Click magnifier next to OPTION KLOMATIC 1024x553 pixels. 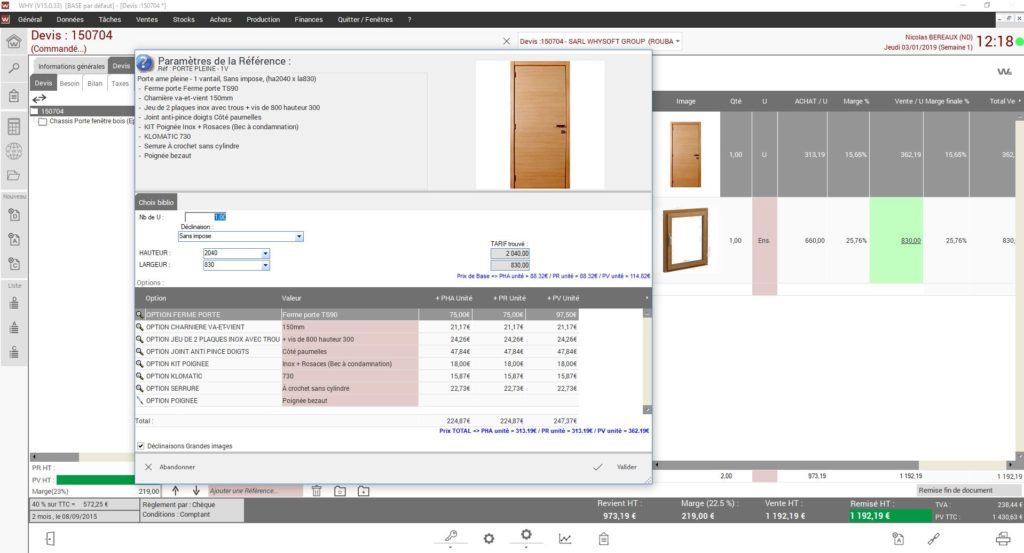click(139, 376)
